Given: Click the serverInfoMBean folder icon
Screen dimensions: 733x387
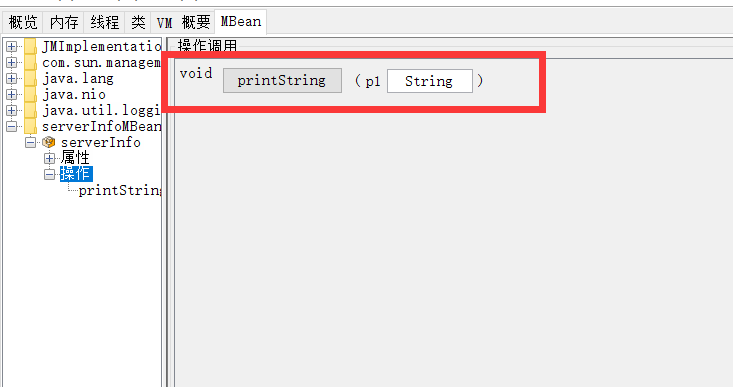Looking at the screenshot, I should [x=30, y=126].
